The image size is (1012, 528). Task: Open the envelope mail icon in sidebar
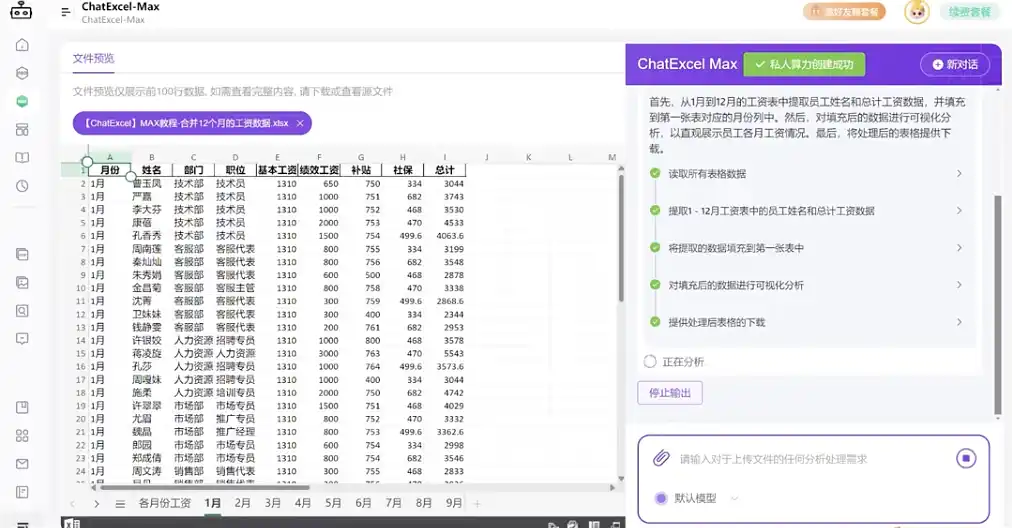click(22, 463)
